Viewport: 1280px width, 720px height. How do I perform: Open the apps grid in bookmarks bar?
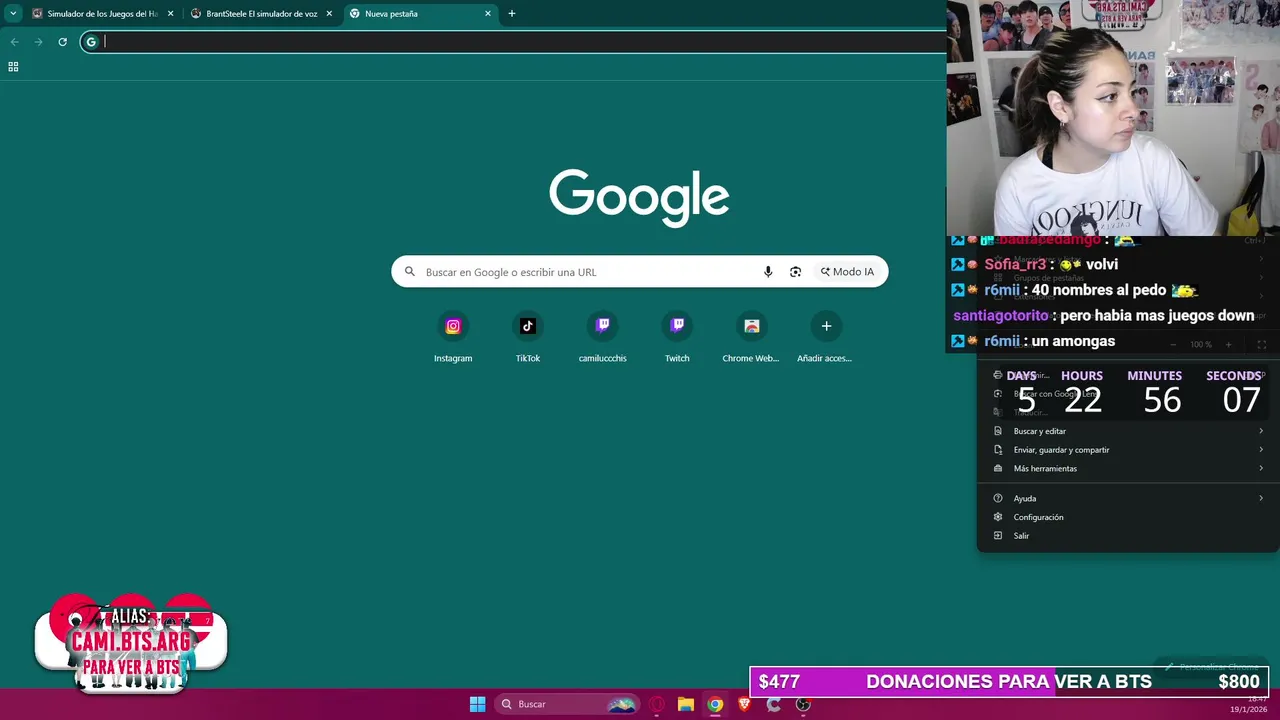coord(13,67)
